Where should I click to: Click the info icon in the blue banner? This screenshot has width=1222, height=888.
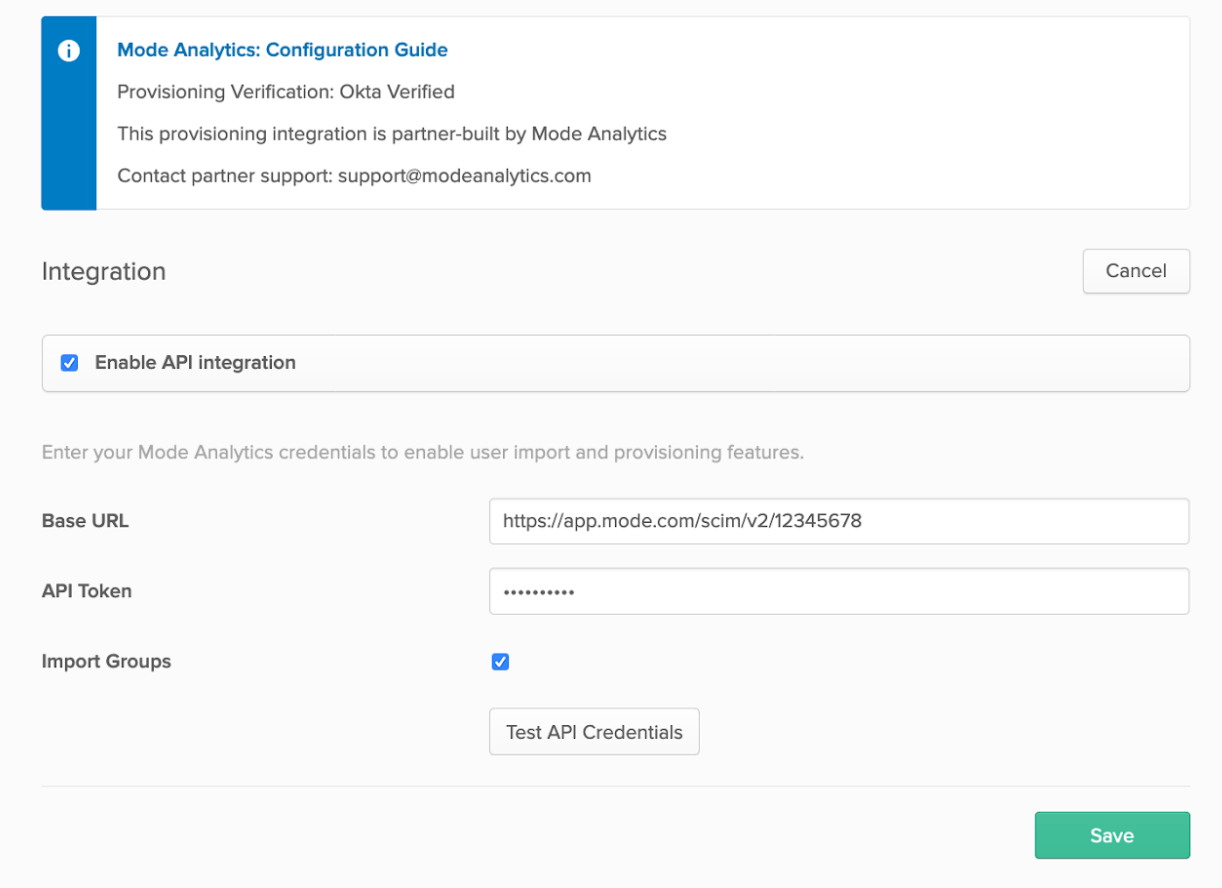click(69, 51)
